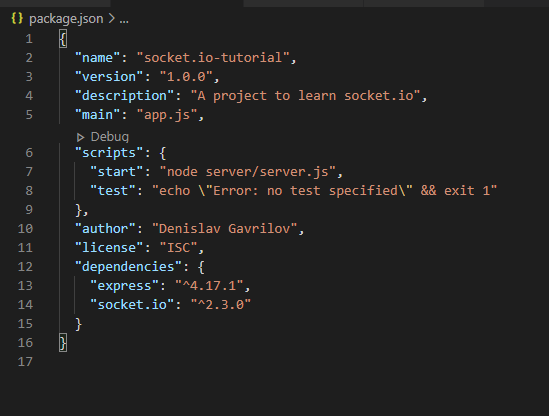This screenshot has width=549, height=416.
Task: Click the test script echo string on line 8
Action: coord(324,191)
